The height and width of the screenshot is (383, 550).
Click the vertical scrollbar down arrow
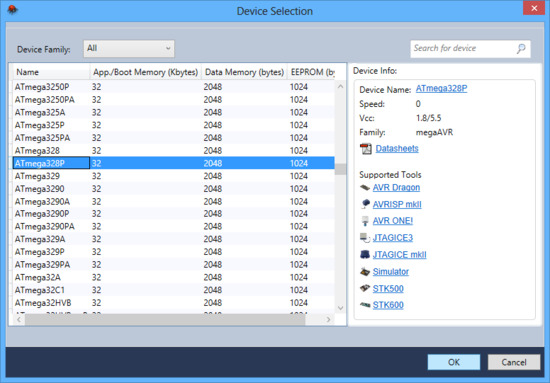340,308
